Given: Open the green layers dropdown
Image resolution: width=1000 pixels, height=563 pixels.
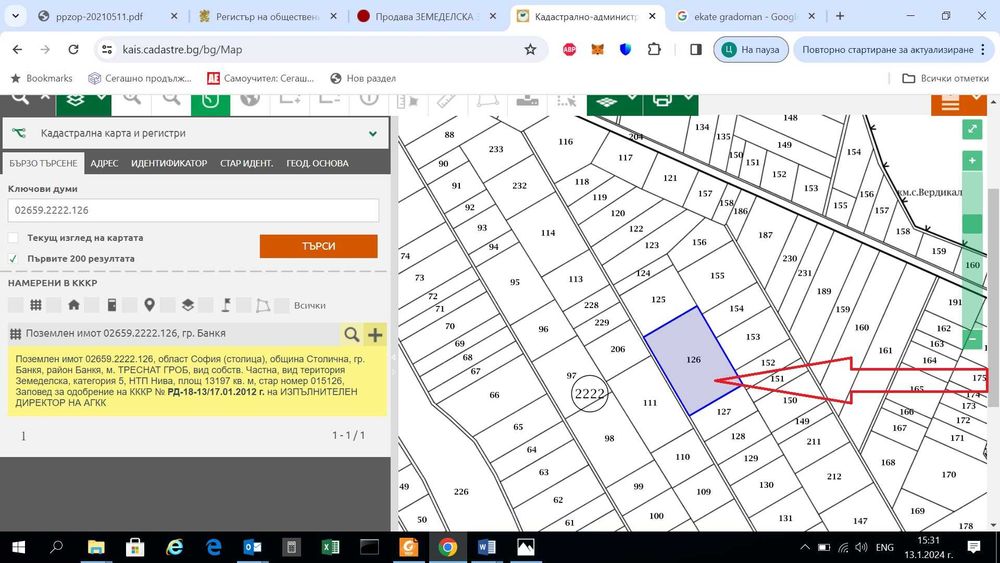Looking at the screenshot, I should point(84,101).
